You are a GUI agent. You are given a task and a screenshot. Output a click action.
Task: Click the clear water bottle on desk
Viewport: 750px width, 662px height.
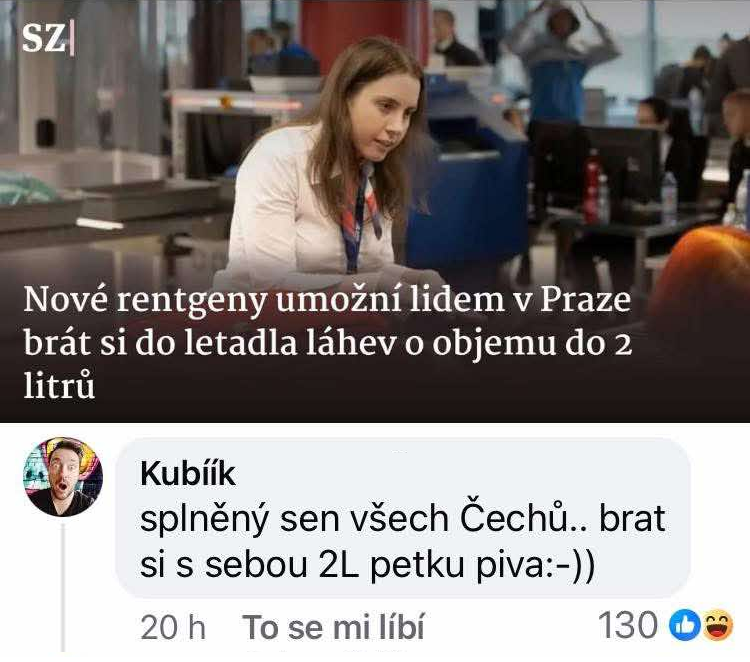[x=668, y=197]
